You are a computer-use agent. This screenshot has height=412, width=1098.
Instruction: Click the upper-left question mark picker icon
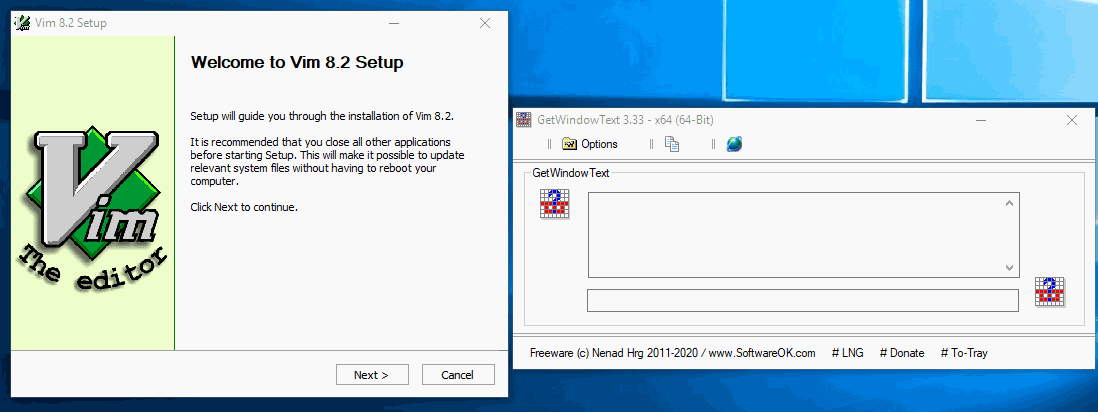(x=554, y=204)
